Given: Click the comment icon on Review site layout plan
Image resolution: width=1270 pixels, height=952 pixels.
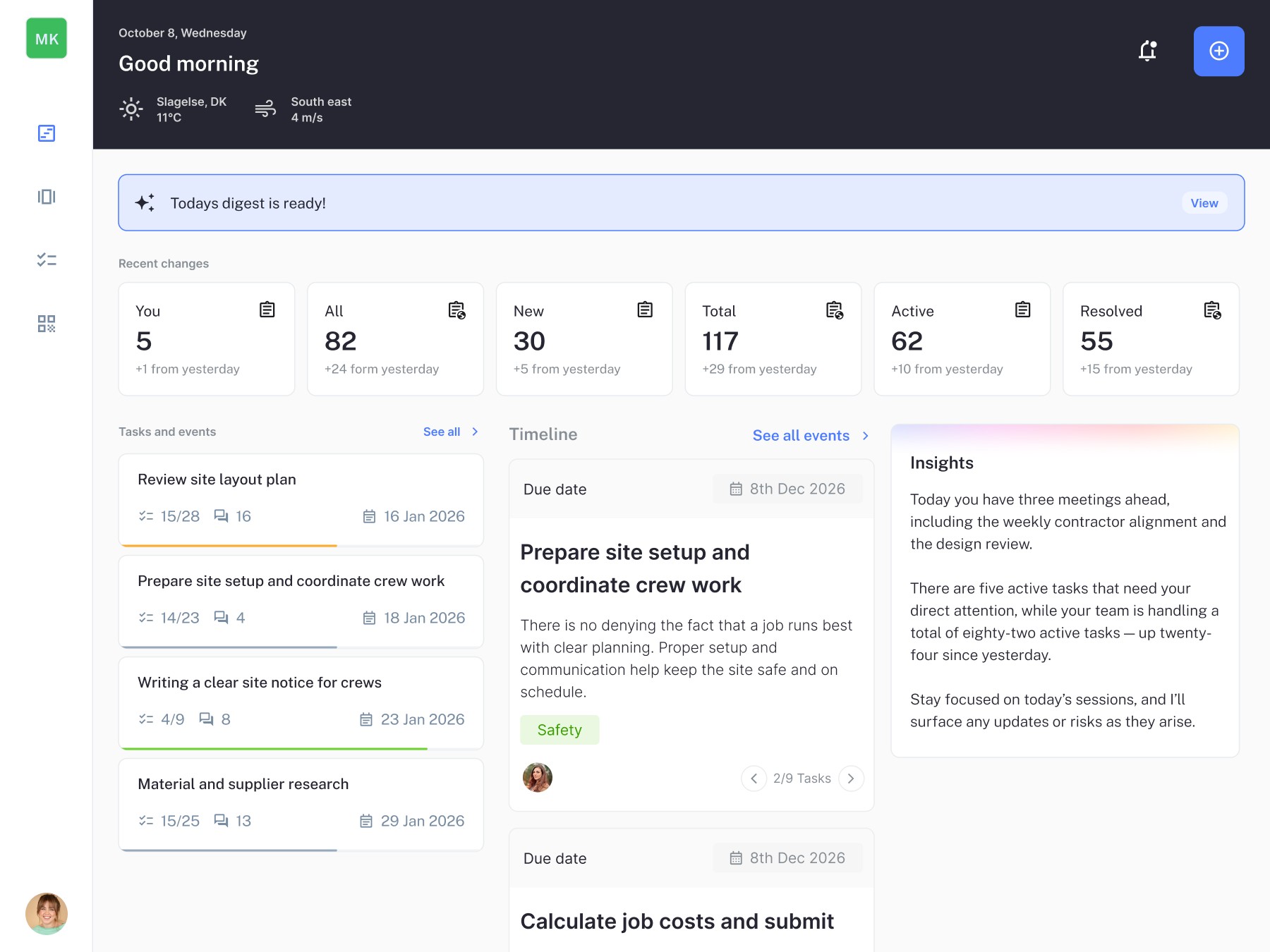Looking at the screenshot, I should click(x=222, y=516).
